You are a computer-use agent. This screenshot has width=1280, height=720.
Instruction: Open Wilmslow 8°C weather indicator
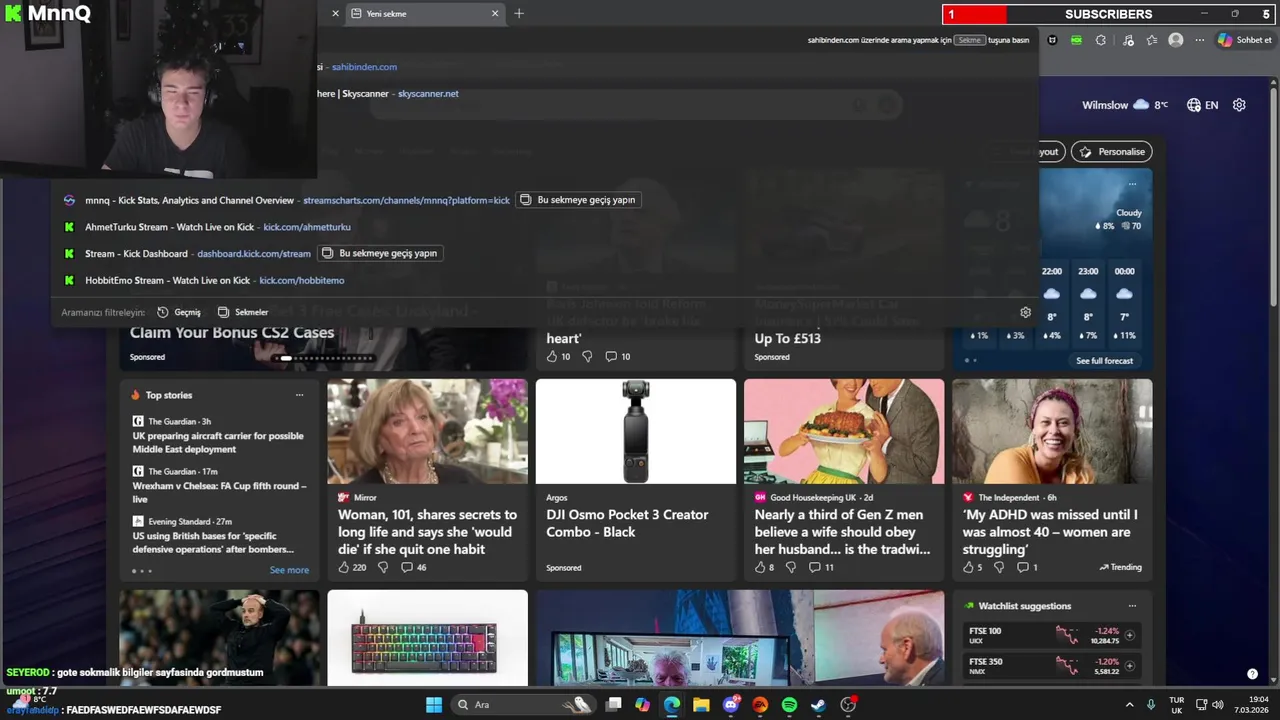(x=1125, y=105)
